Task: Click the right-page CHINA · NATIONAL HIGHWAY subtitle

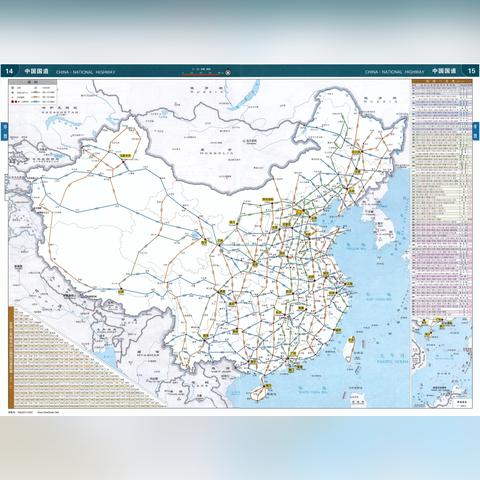Action: (395, 72)
